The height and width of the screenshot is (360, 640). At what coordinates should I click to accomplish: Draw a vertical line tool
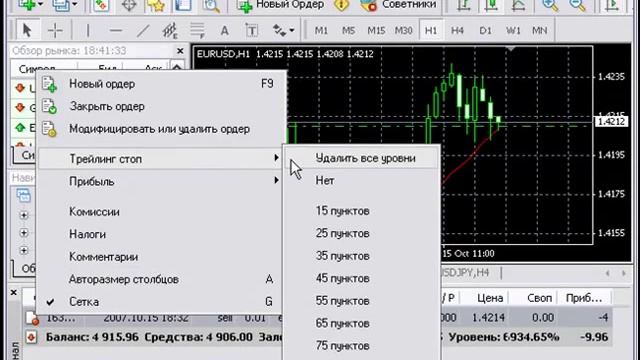coord(87,30)
